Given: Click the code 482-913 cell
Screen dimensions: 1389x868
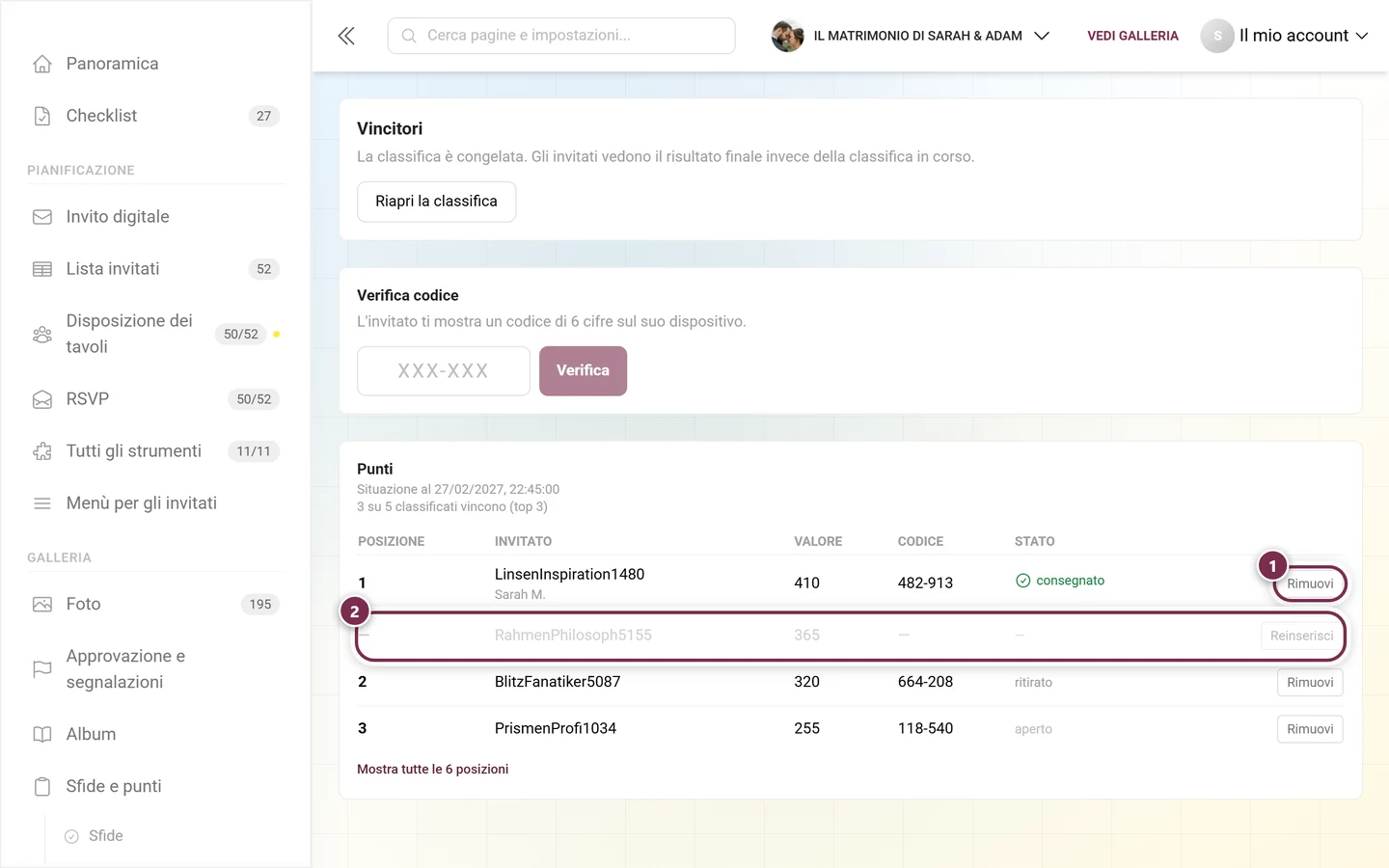Looking at the screenshot, I should (x=925, y=583).
